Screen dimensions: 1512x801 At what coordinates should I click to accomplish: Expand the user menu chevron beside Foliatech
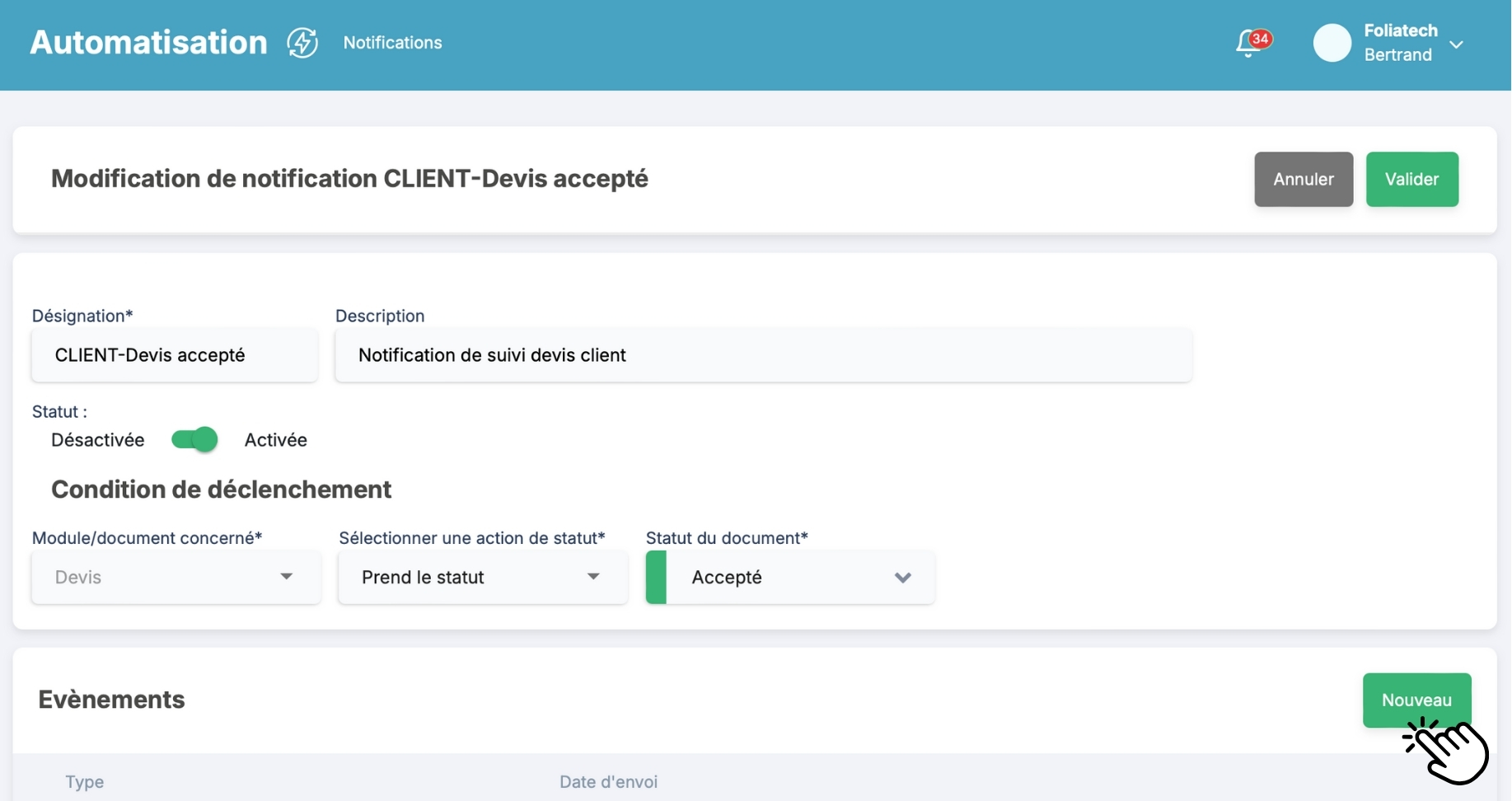click(x=1456, y=44)
